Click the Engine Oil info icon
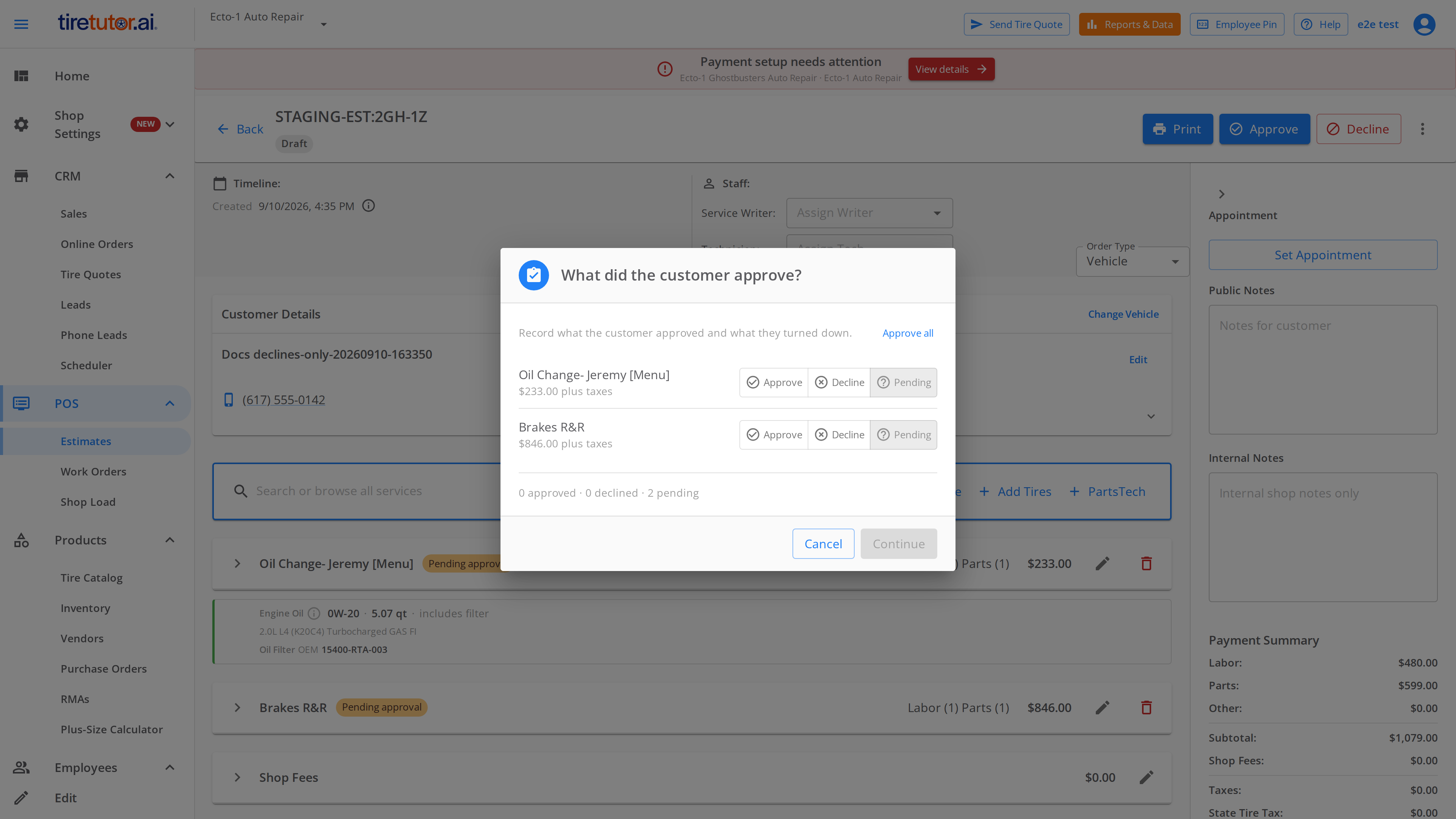The width and height of the screenshot is (1456, 819). (x=314, y=613)
